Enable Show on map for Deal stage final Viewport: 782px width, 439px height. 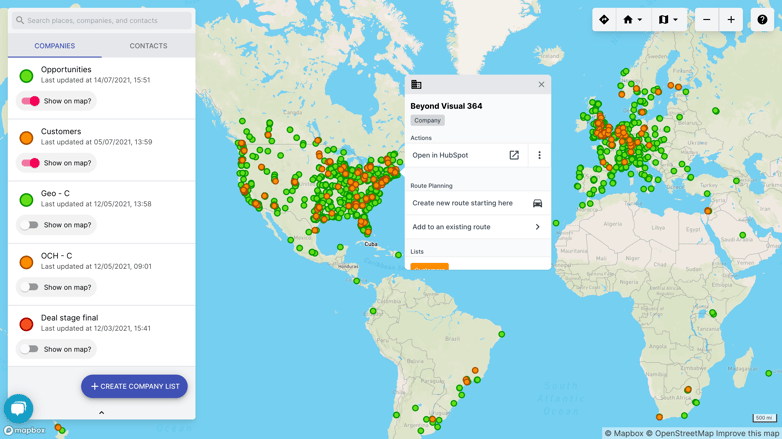(29, 349)
